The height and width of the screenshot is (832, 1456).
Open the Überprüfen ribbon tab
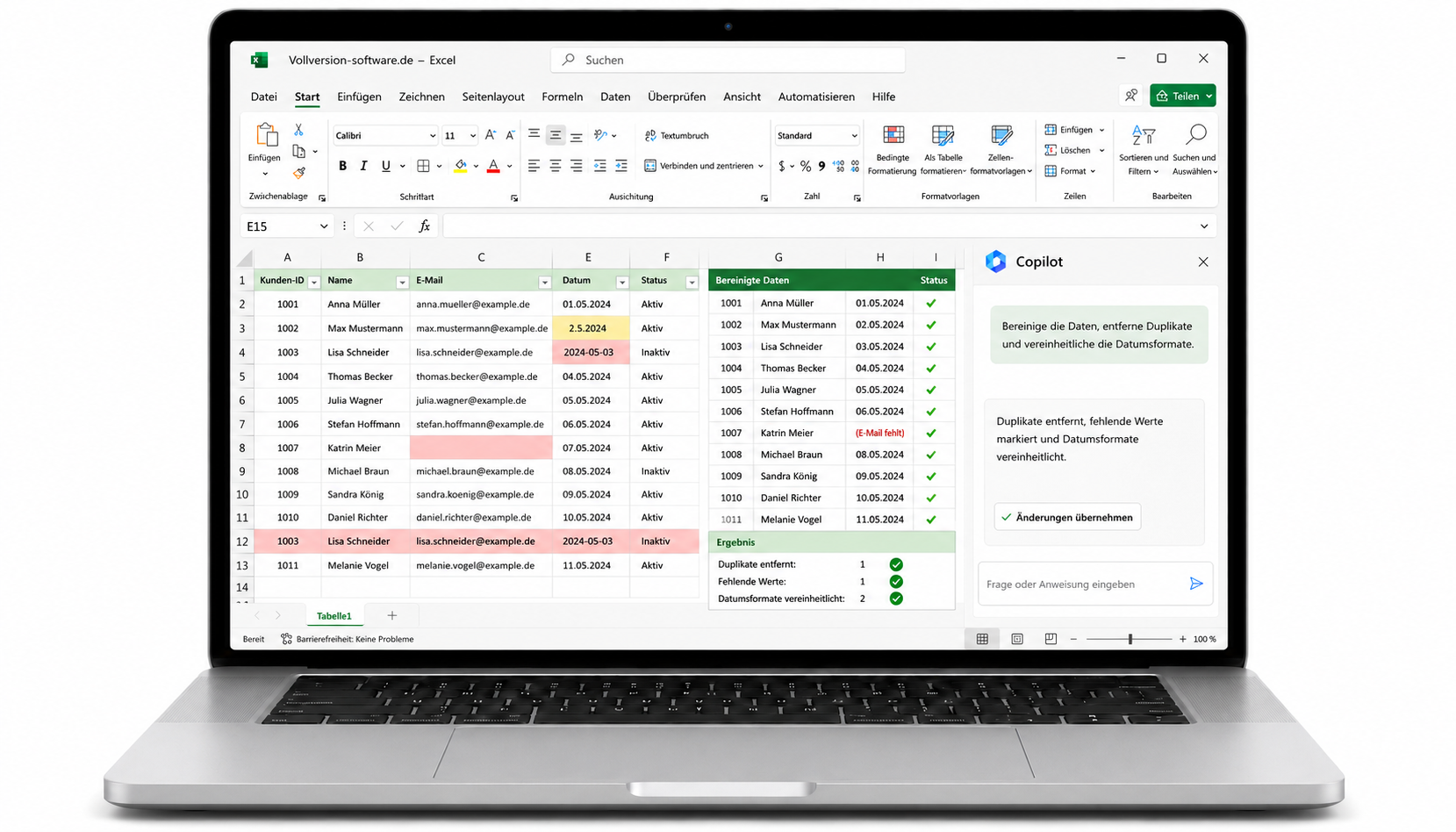677,97
